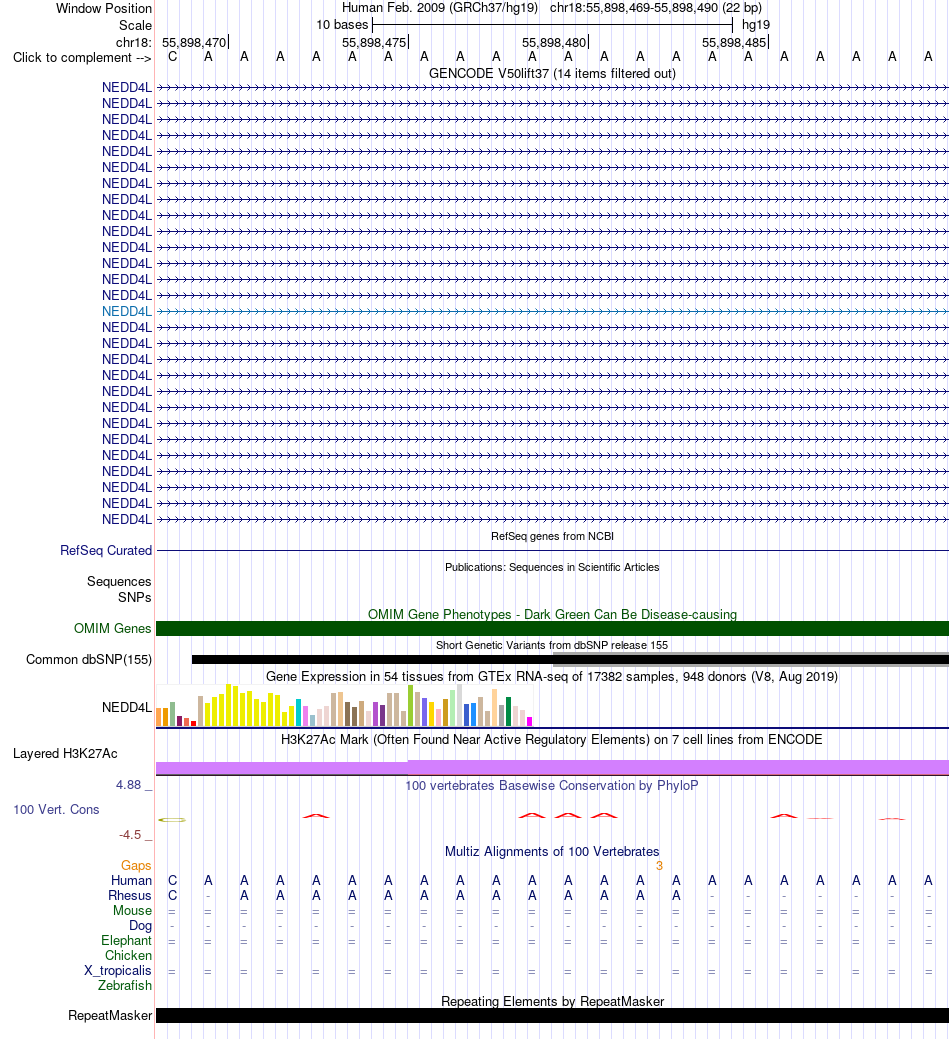The width and height of the screenshot is (950, 1039).
Task: Click the 'Zebrafish' species label
Action: click(125, 985)
